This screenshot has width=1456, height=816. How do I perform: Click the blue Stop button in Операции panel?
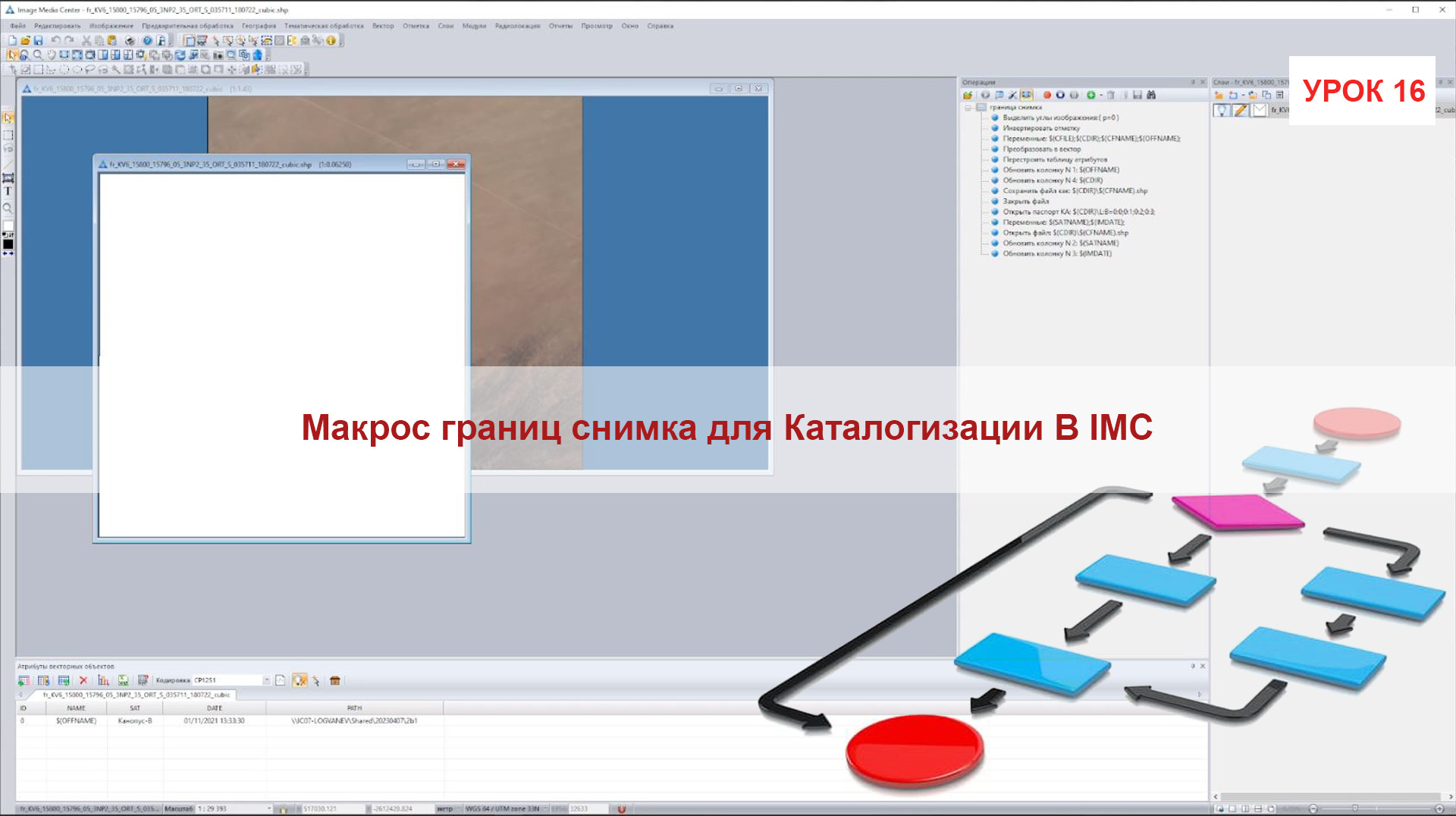coord(1060,95)
